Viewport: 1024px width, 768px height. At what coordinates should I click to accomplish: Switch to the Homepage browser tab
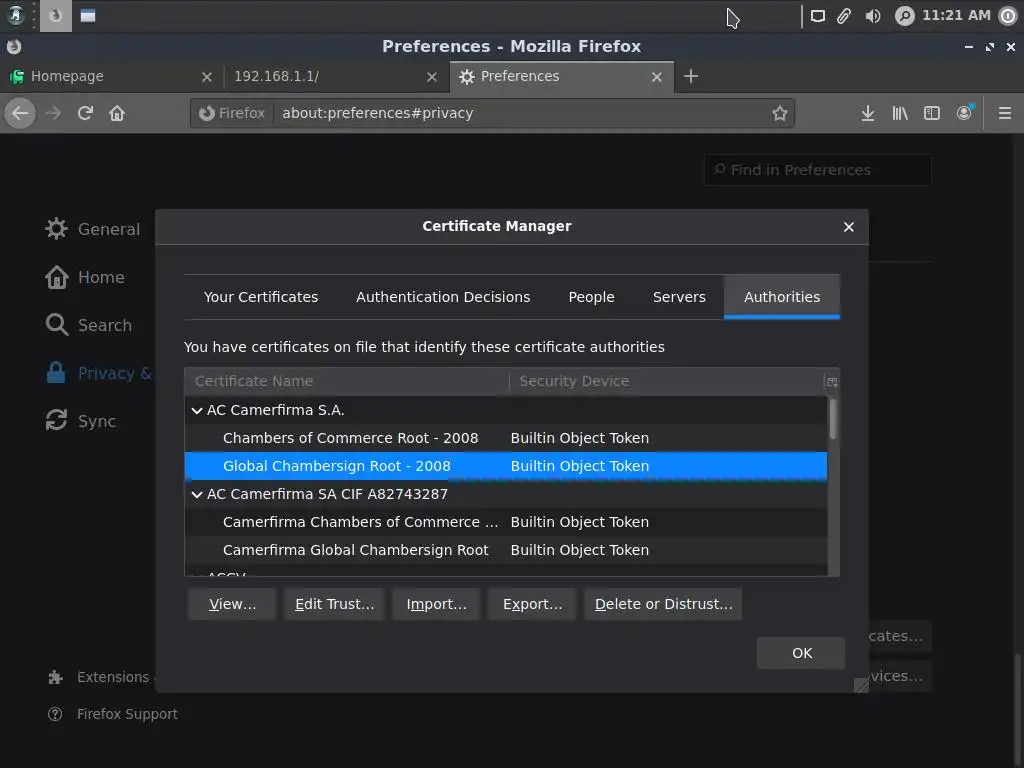click(x=111, y=76)
